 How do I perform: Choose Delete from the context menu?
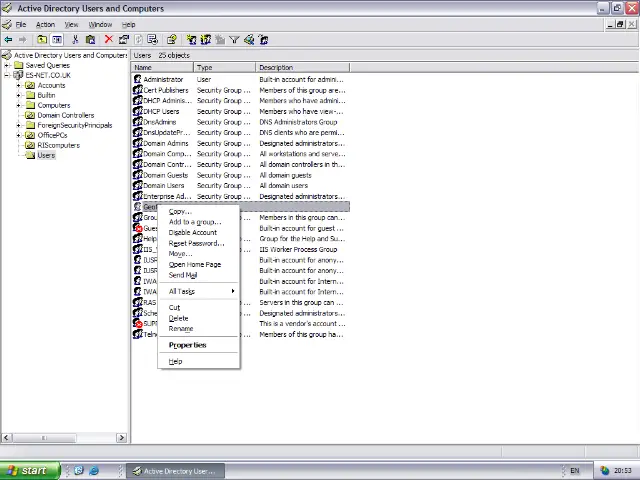(199, 318)
